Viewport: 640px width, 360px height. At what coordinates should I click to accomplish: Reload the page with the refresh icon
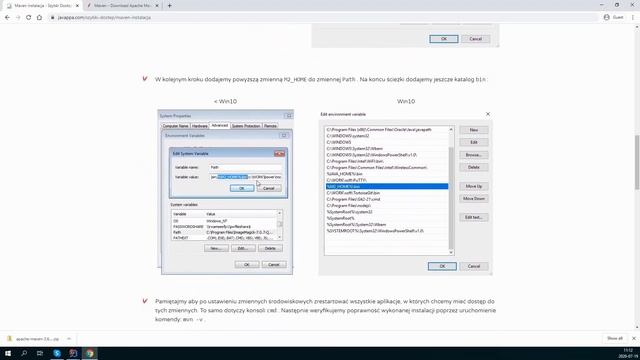[x=29, y=18]
